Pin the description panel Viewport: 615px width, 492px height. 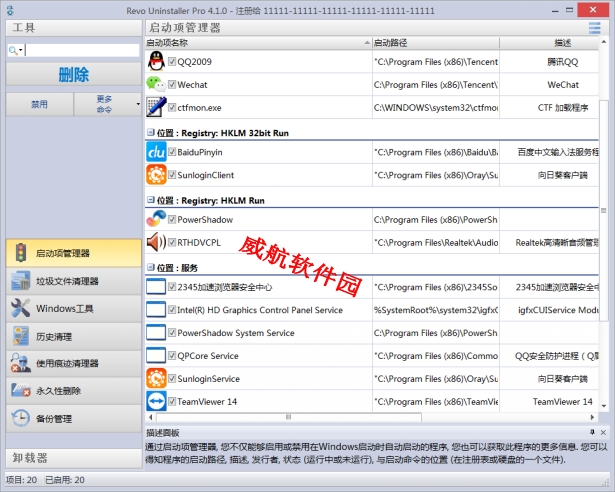(x=592, y=432)
